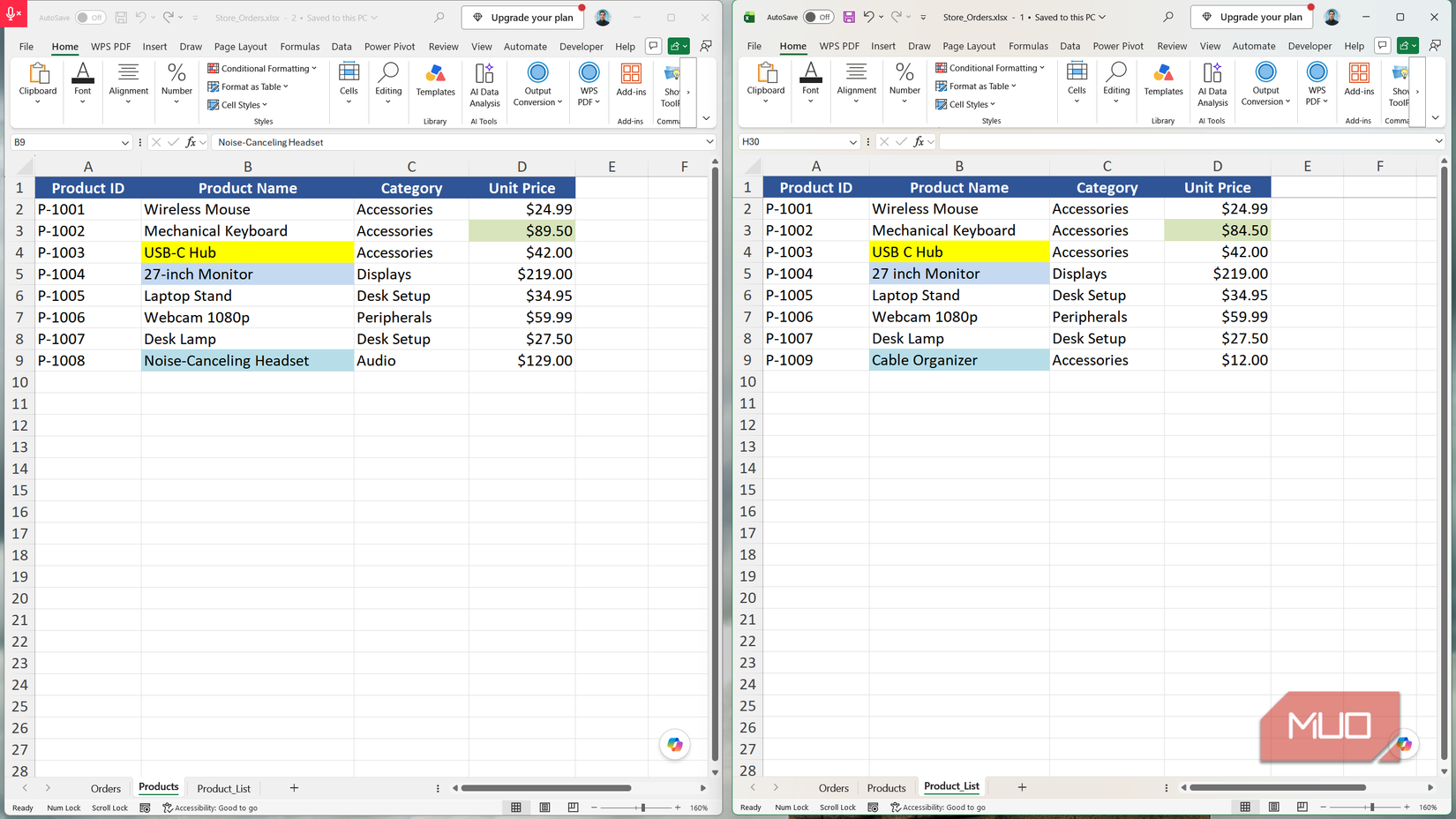Open Clipboard group in left Excel window
The width and height of the screenshot is (1456, 819).
point(37,84)
